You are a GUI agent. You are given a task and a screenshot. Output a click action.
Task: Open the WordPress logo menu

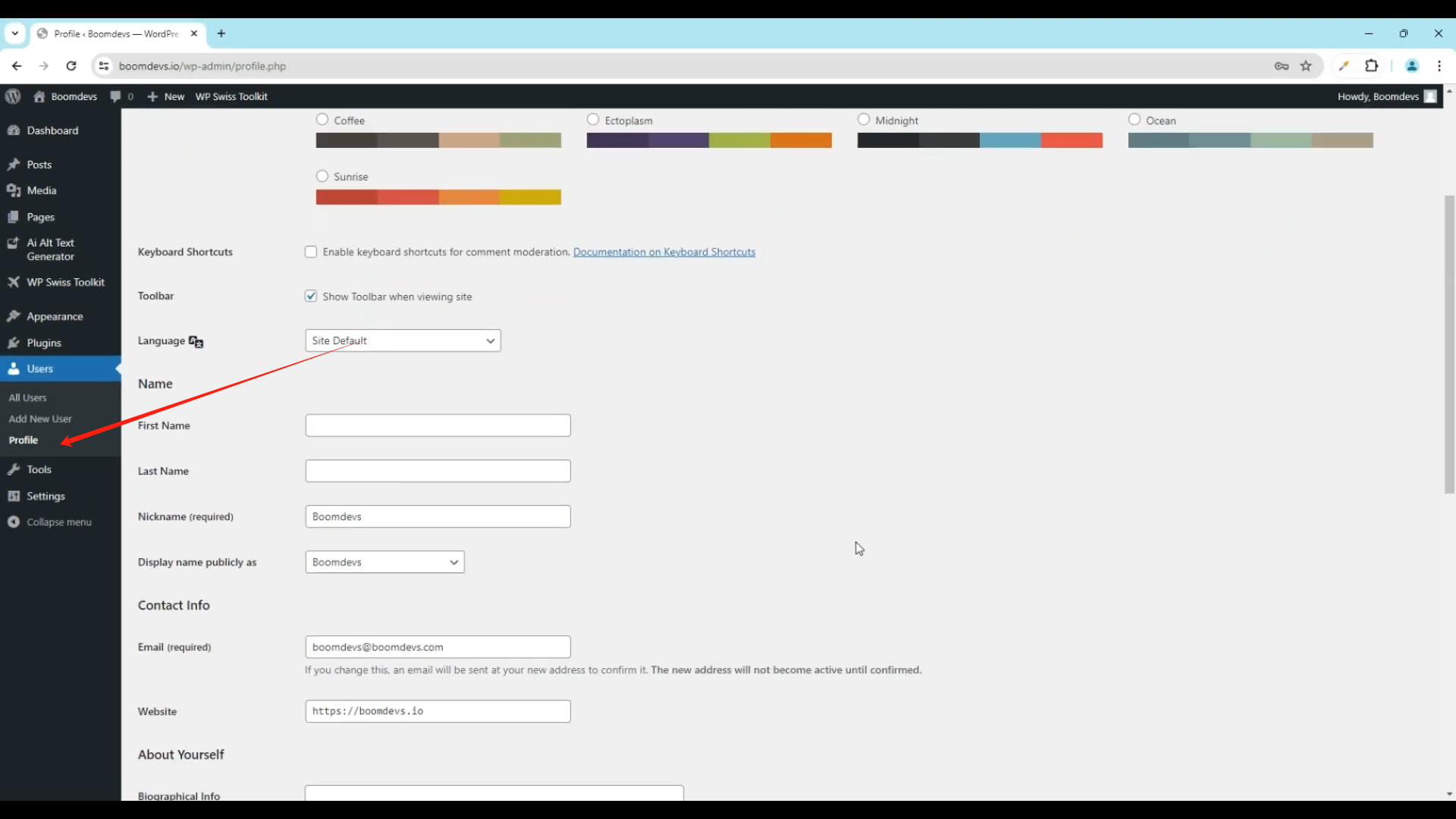(x=12, y=96)
